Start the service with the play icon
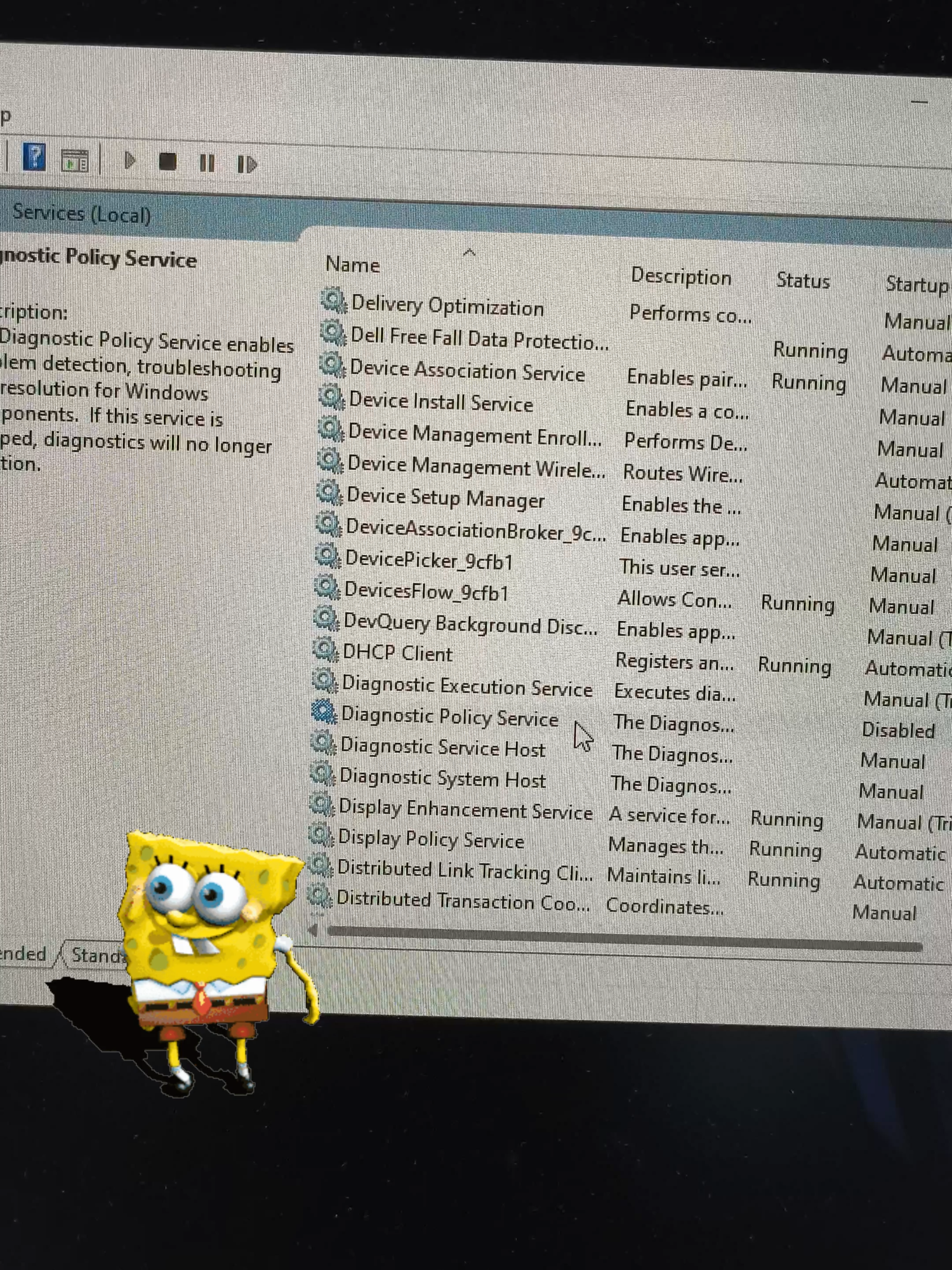This screenshot has width=952, height=1270. 130,161
